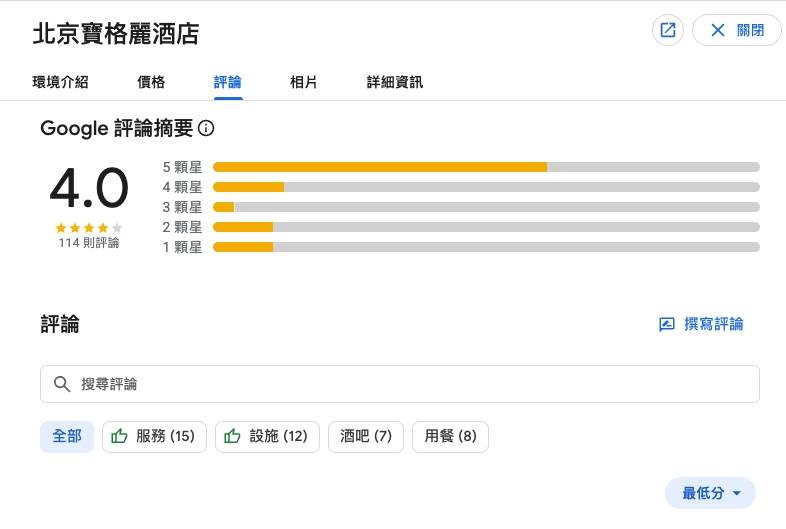Click the write review pencil icon

667,324
